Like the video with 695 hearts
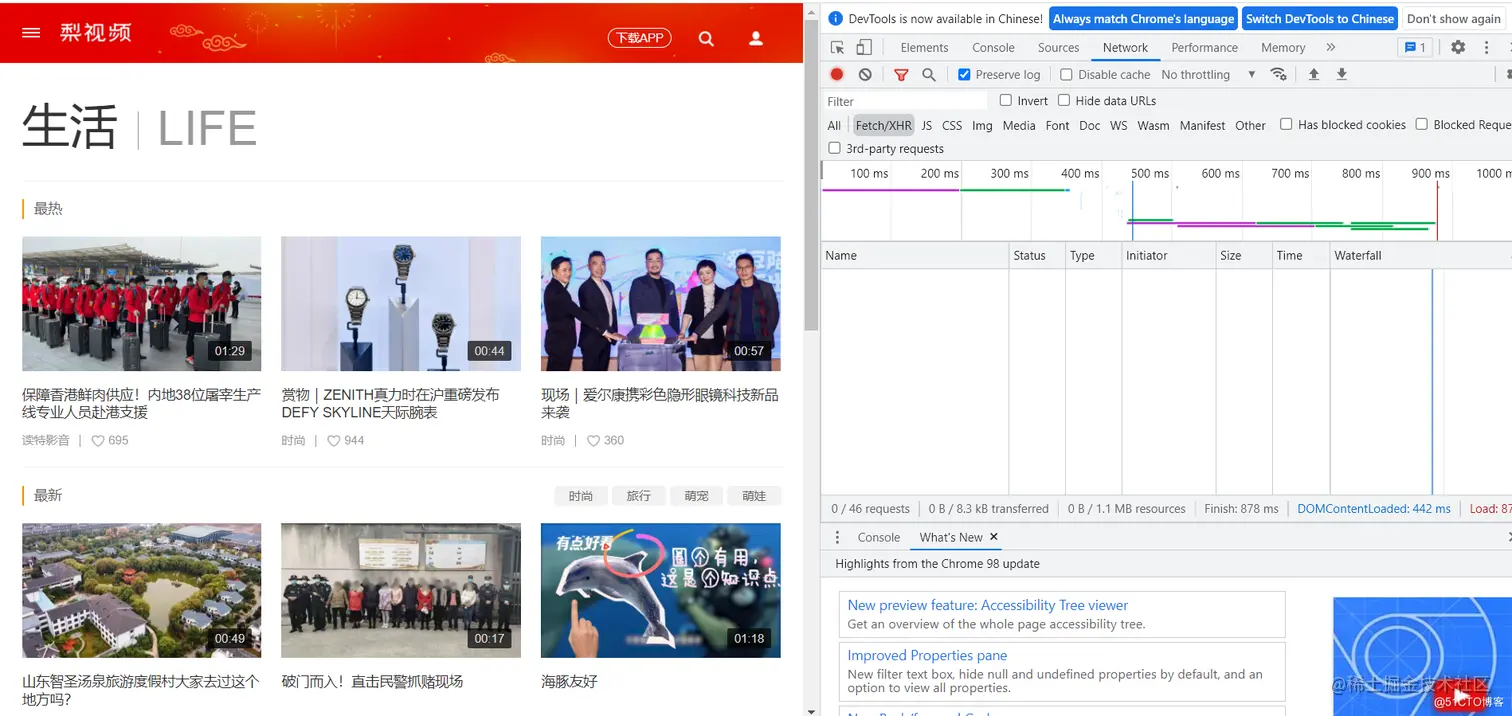Screen dimensions: 1512x716 (98, 440)
